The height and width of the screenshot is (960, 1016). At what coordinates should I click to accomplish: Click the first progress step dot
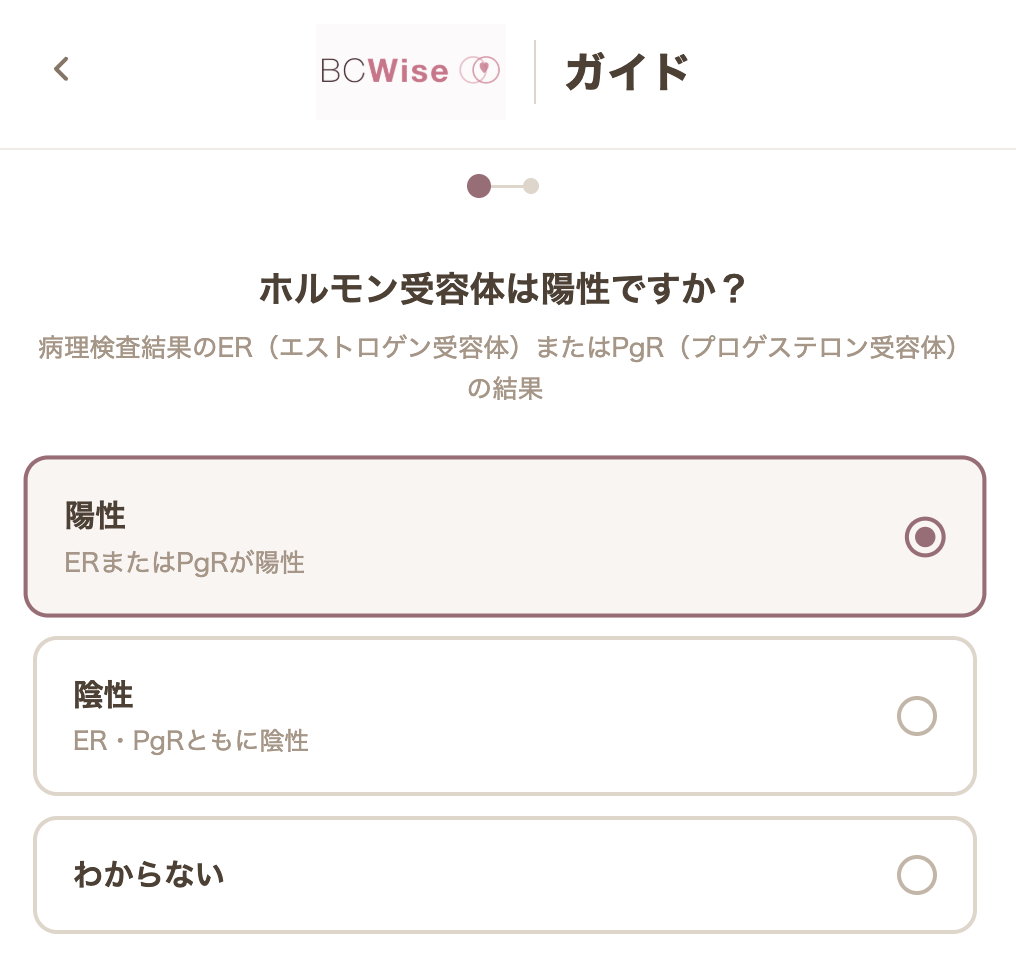tap(479, 185)
